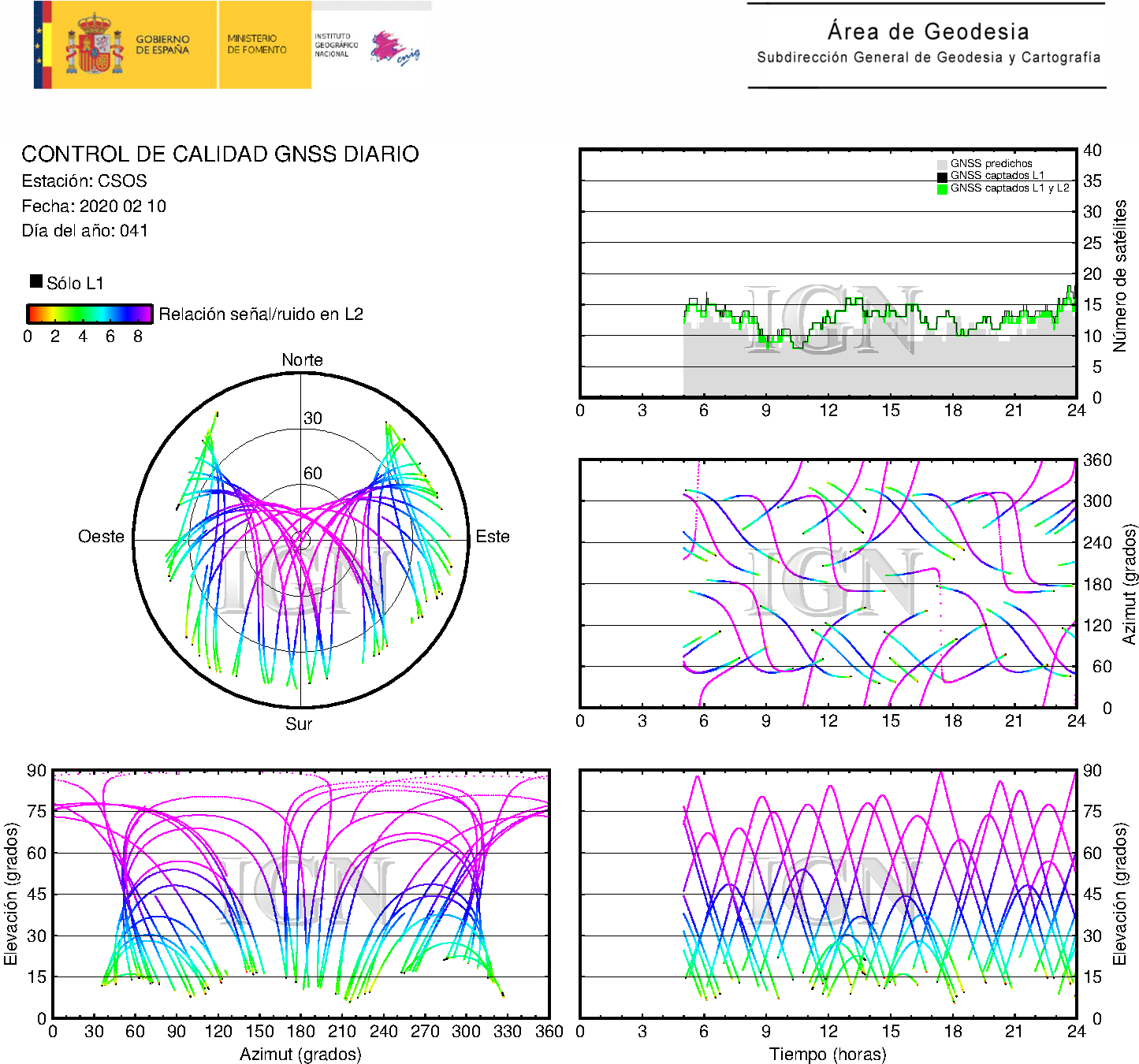The height and width of the screenshot is (1064, 1139).
Task: Select the gray GNSS predichos legend swatch
Action: [942, 164]
